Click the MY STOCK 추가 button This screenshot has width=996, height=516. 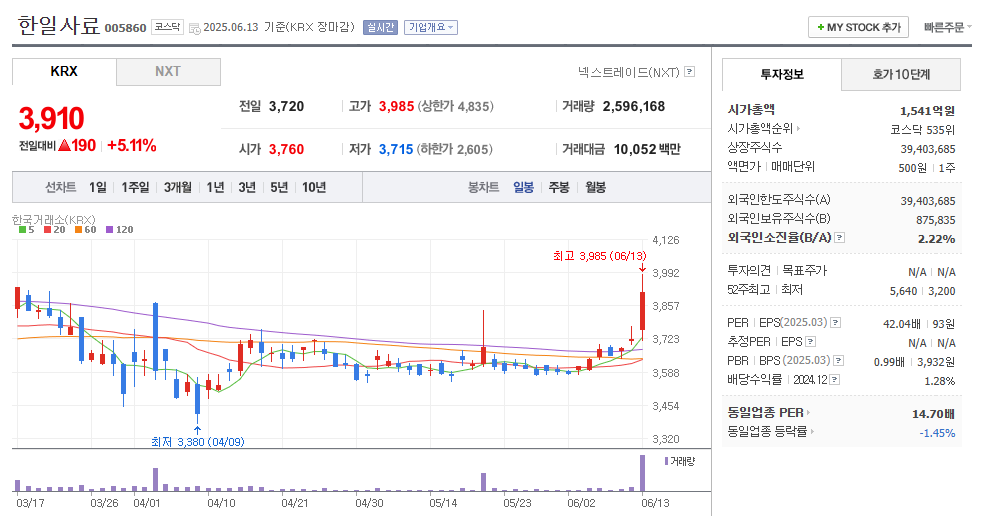coord(858,27)
